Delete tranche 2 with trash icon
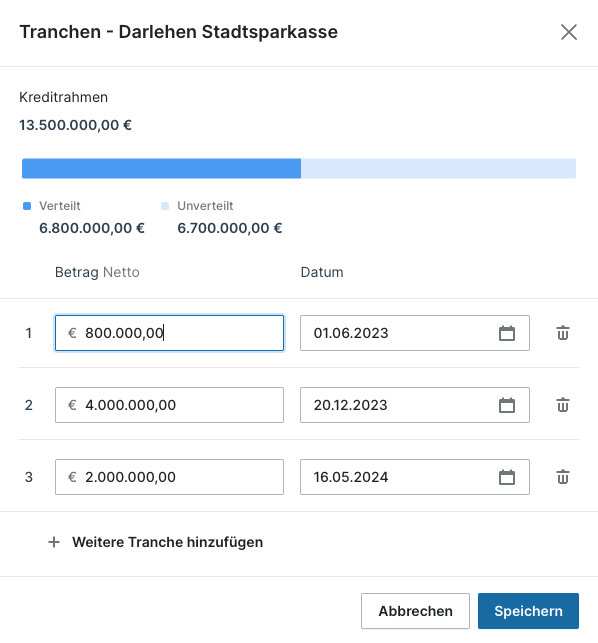The height and width of the screenshot is (643, 598). point(563,405)
